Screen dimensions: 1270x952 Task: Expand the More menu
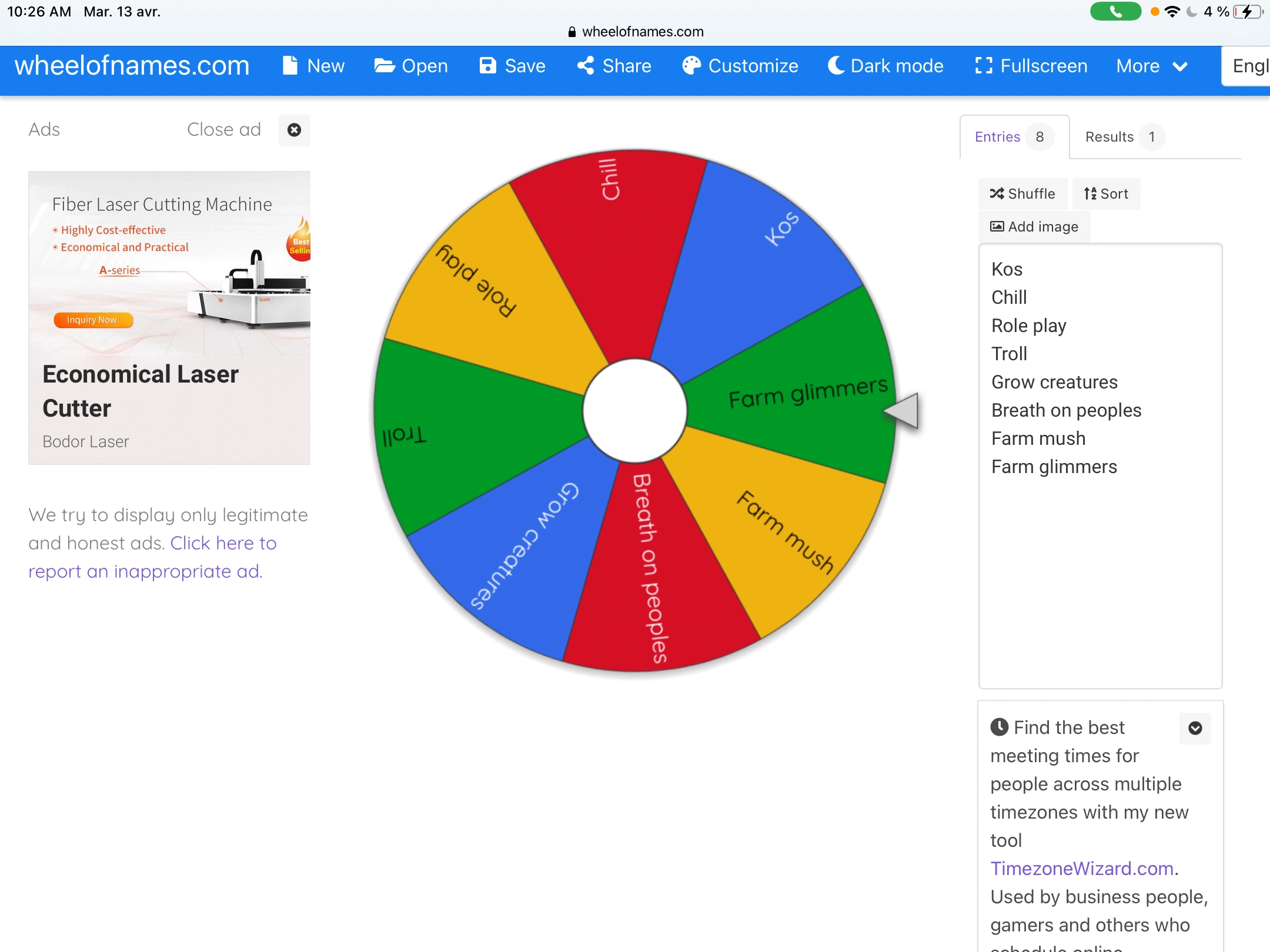coord(1151,66)
